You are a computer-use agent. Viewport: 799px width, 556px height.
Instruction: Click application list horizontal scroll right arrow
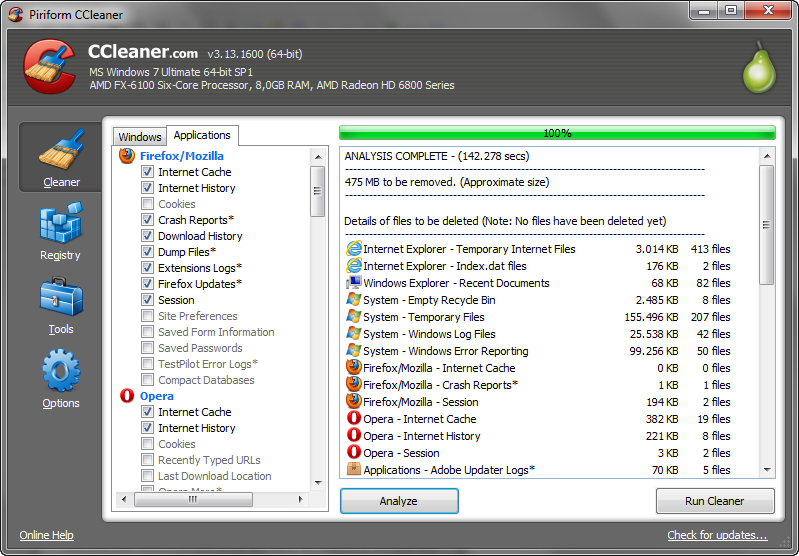point(301,499)
